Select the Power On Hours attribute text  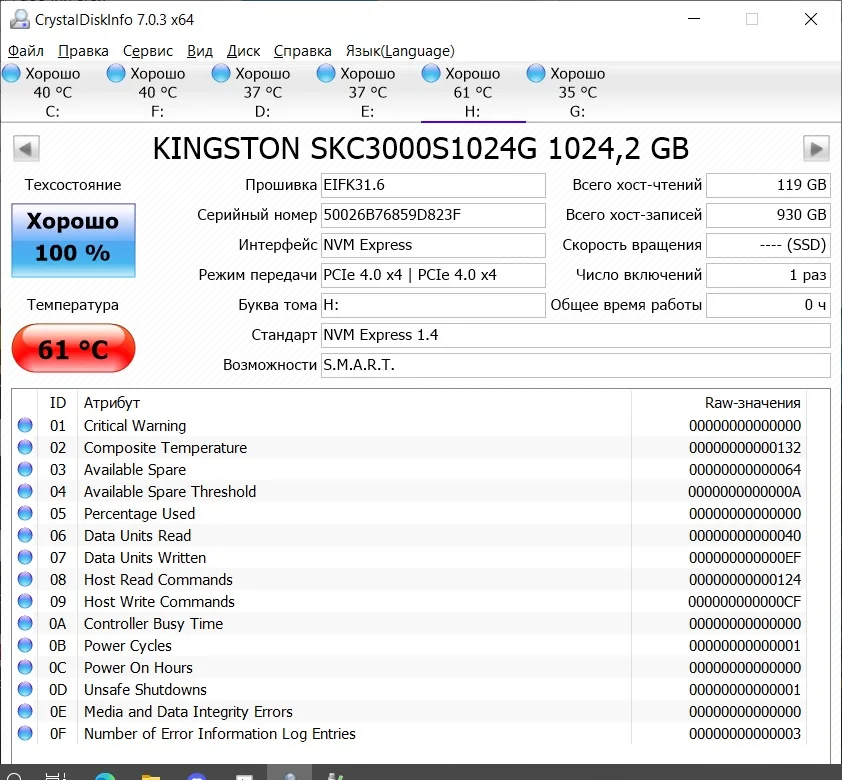(138, 668)
